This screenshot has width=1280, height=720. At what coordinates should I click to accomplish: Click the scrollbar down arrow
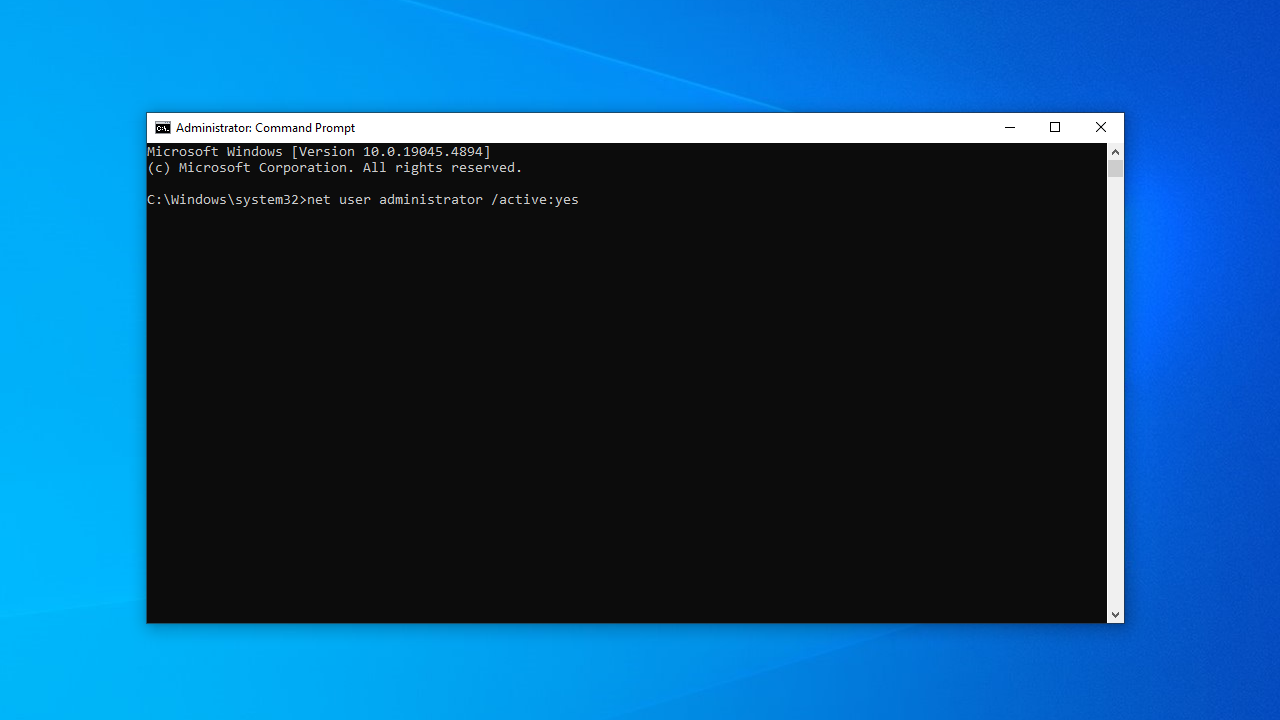[1115, 615]
